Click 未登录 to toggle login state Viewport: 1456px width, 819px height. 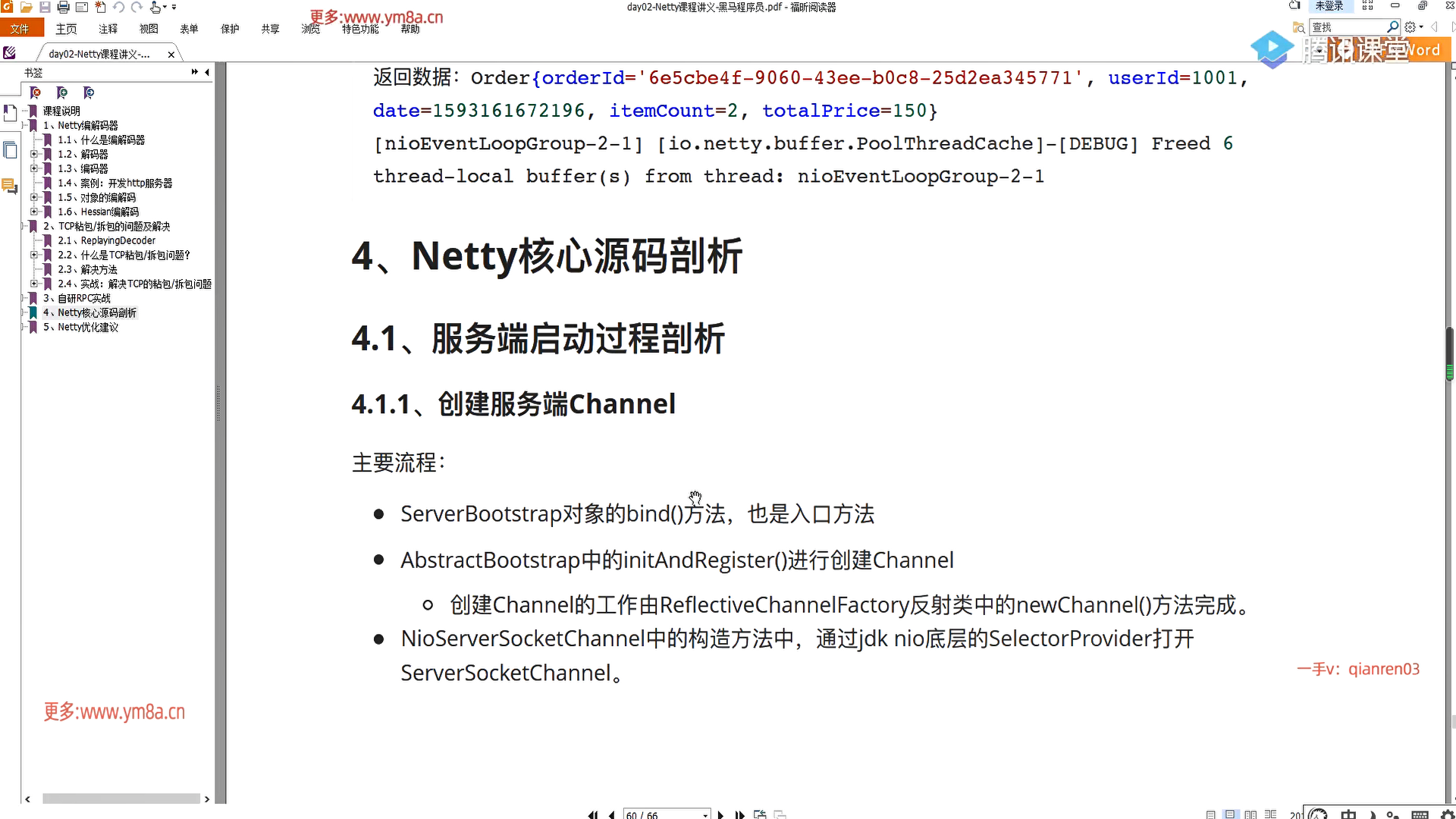tap(1329, 6)
